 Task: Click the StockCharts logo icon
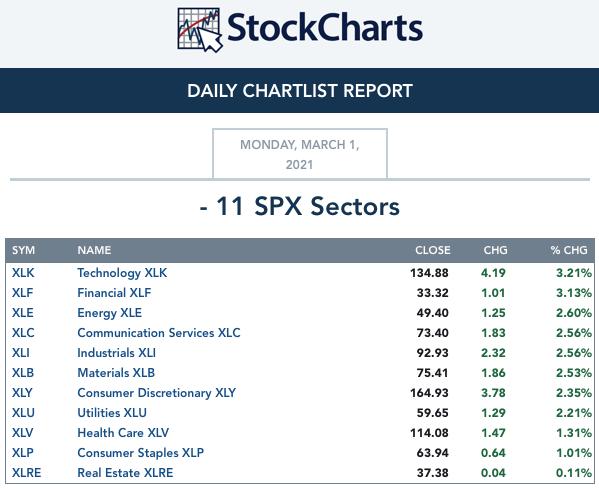pos(200,30)
